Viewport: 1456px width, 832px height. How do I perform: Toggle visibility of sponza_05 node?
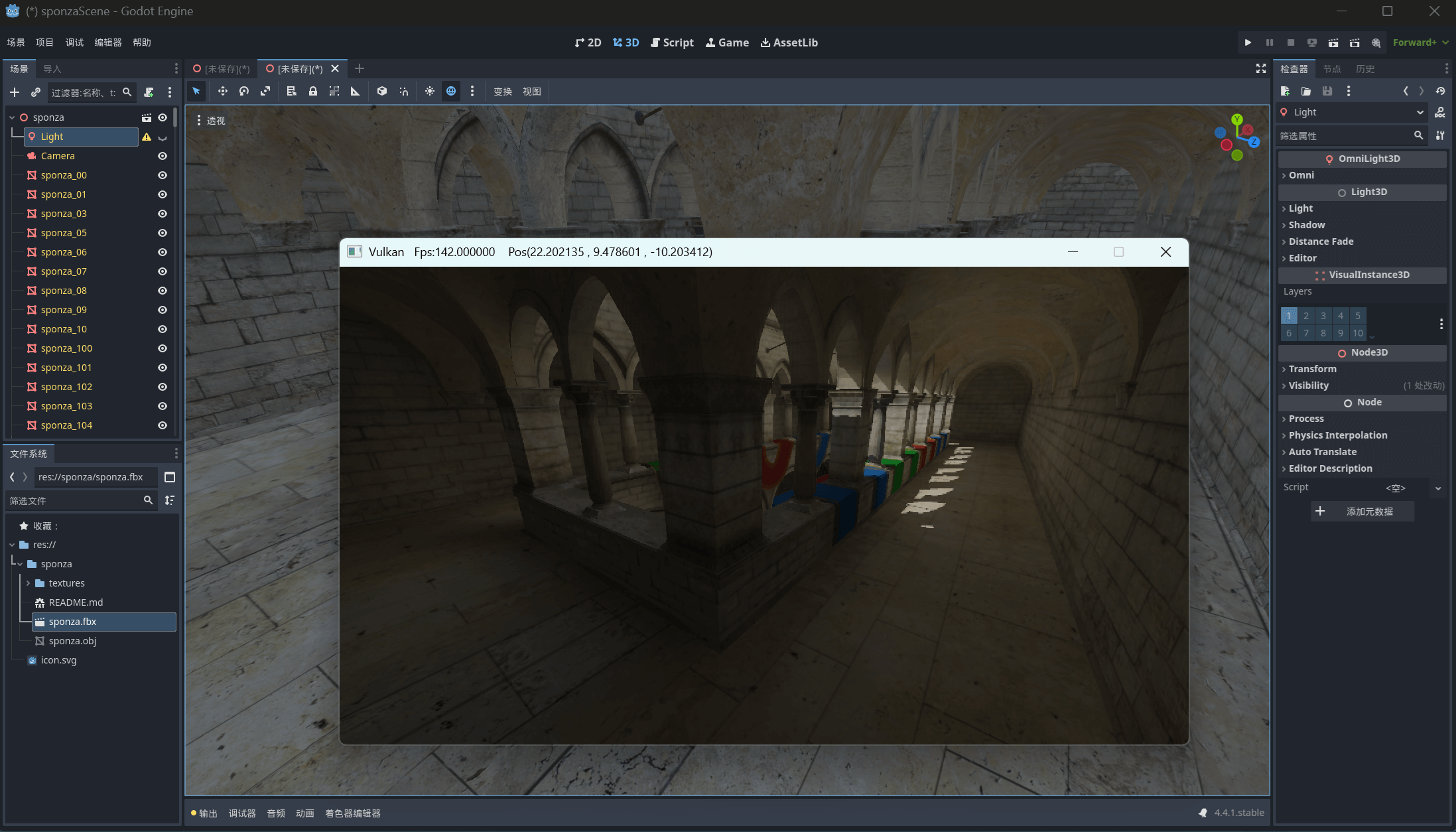click(x=162, y=233)
